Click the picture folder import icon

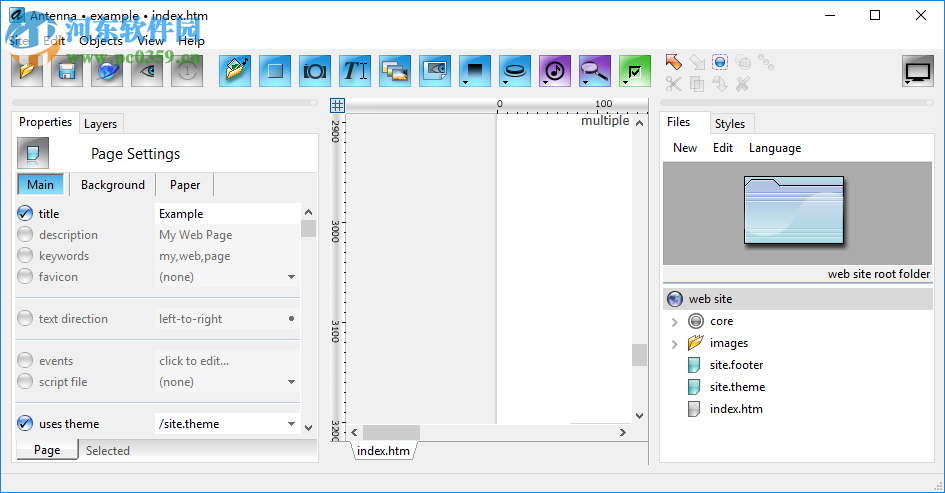(x=235, y=71)
